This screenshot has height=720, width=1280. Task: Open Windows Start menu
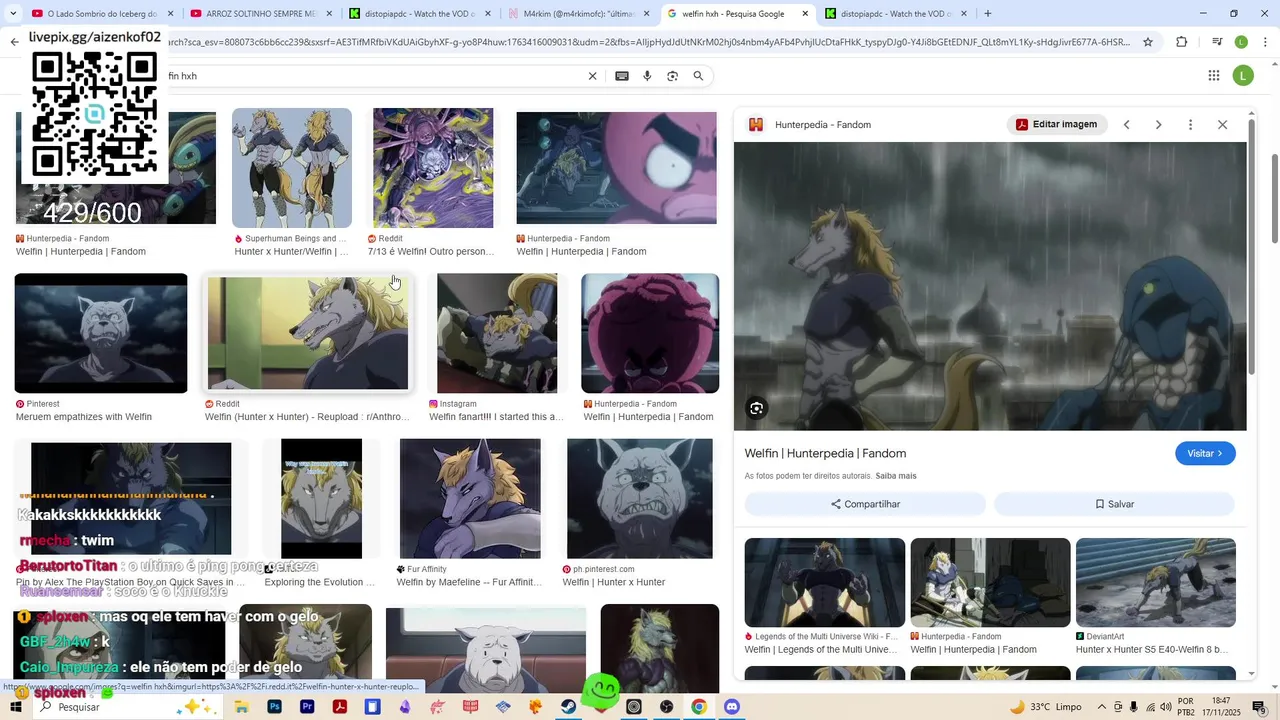17,707
